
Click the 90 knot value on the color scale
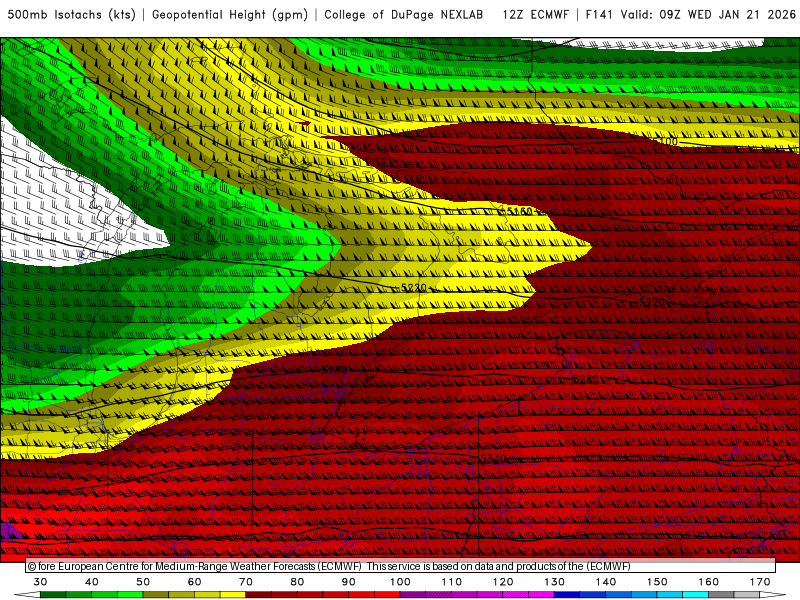tap(348, 582)
